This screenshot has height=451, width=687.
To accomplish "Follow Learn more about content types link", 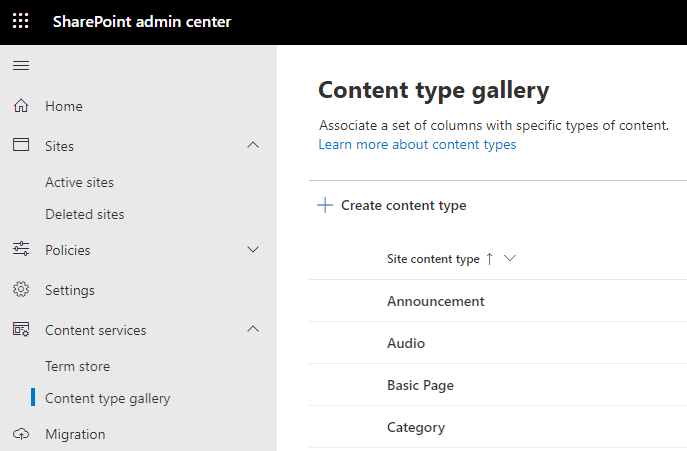I will pyautogui.click(x=417, y=144).
